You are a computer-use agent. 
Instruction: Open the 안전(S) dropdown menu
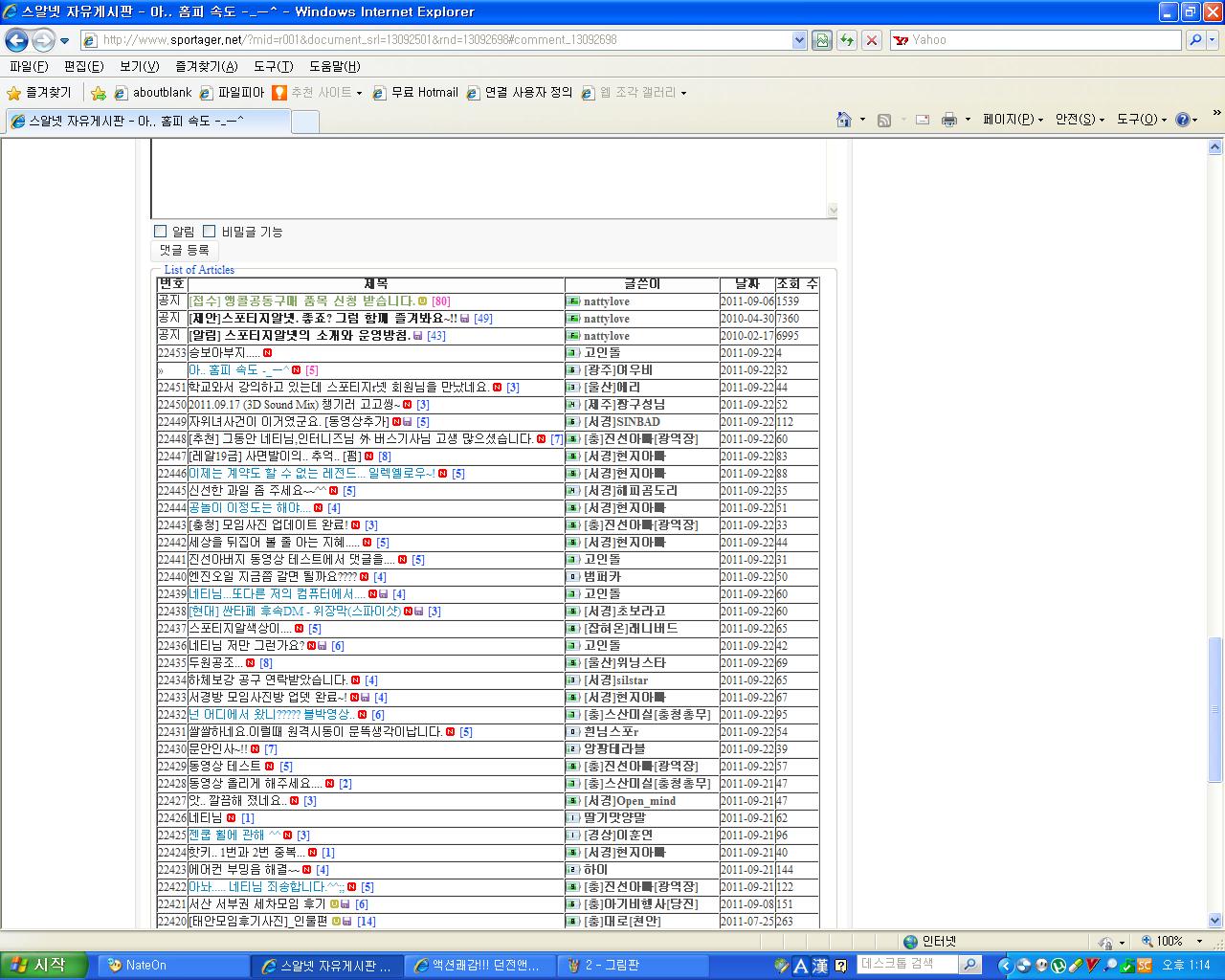click(x=1080, y=120)
